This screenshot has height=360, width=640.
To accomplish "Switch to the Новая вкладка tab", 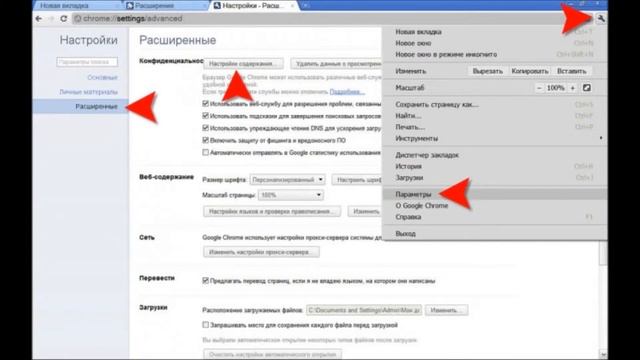I will (78, 6).
